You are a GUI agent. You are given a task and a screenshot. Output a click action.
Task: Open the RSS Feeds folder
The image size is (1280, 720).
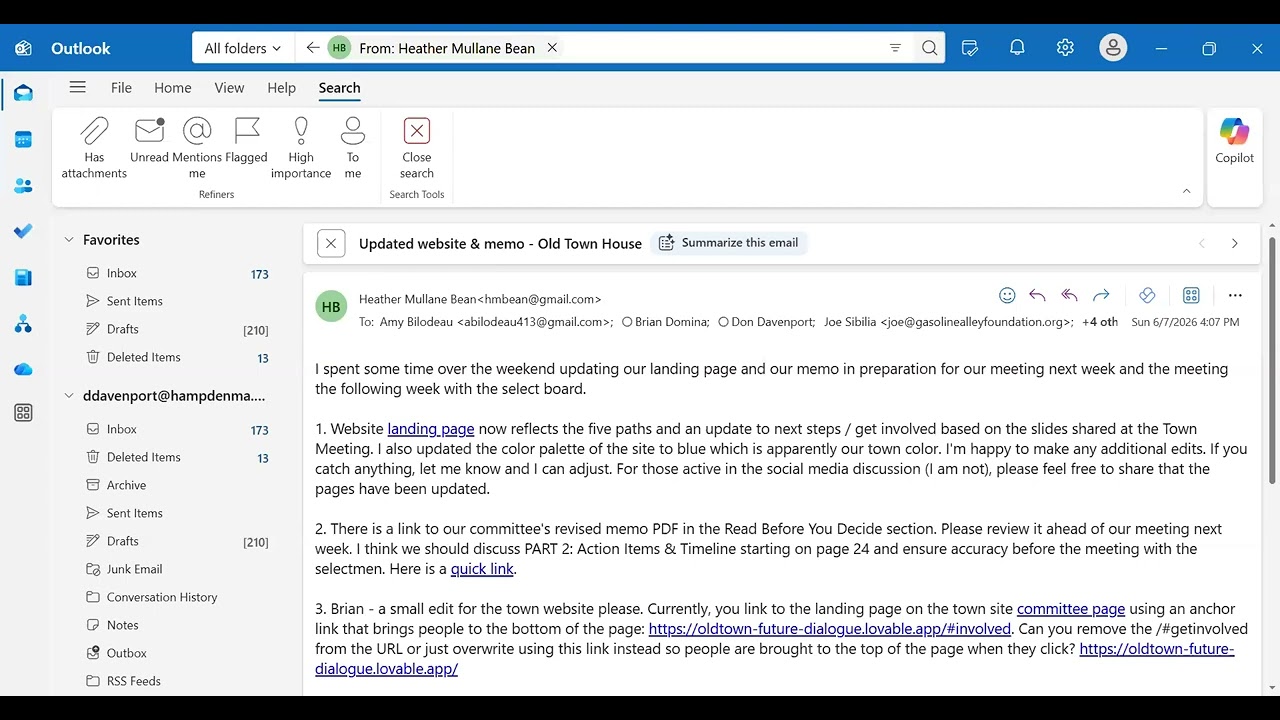[177, 681]
